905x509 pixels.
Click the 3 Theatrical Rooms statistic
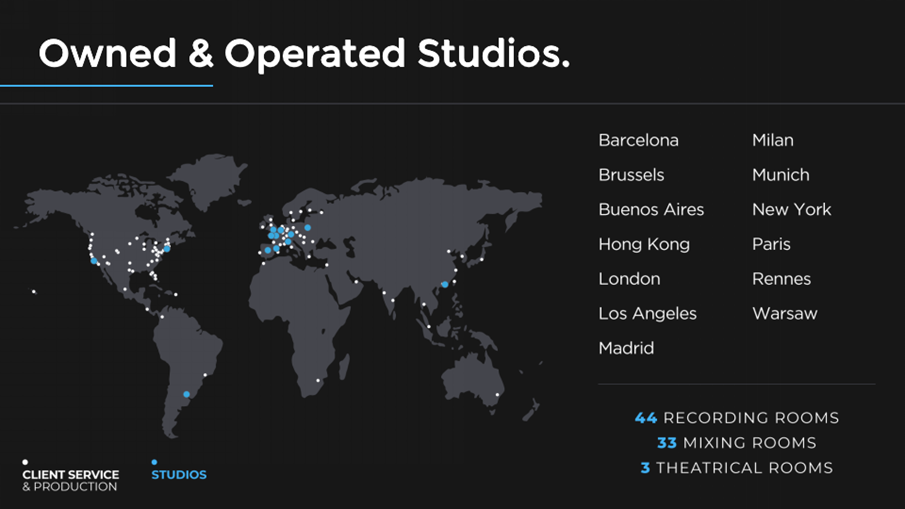[x=736, y=468]
